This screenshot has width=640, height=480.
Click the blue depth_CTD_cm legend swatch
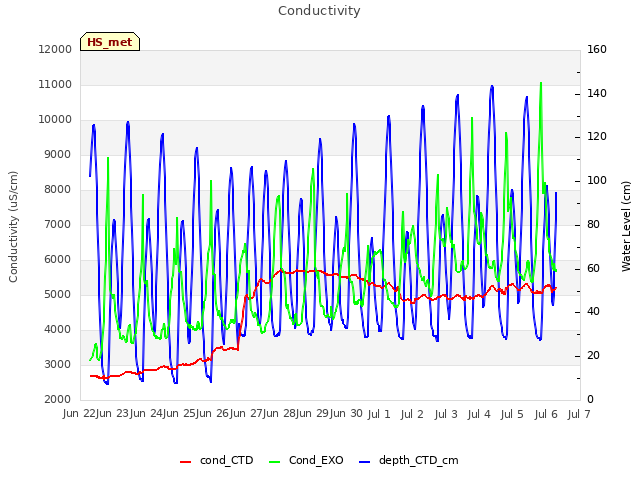pos(364,462)
